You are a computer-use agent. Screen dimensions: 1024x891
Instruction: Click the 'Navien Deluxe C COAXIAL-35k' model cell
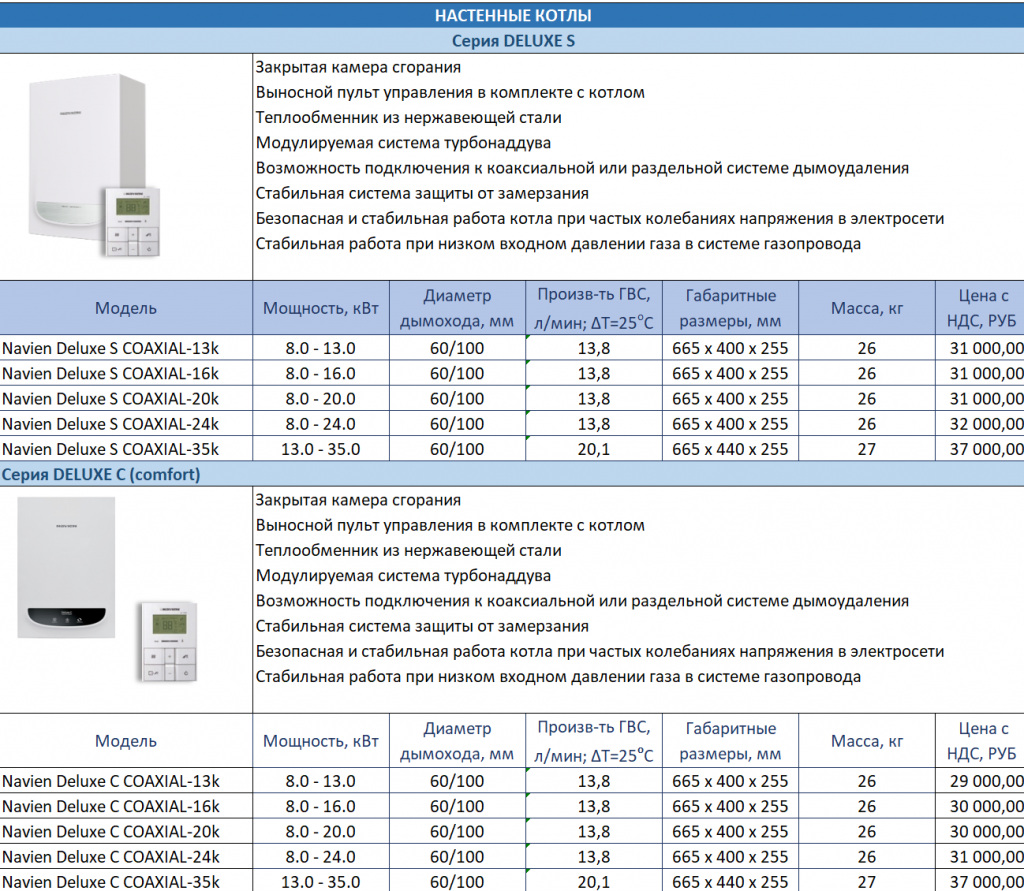(x=126, y=881)
